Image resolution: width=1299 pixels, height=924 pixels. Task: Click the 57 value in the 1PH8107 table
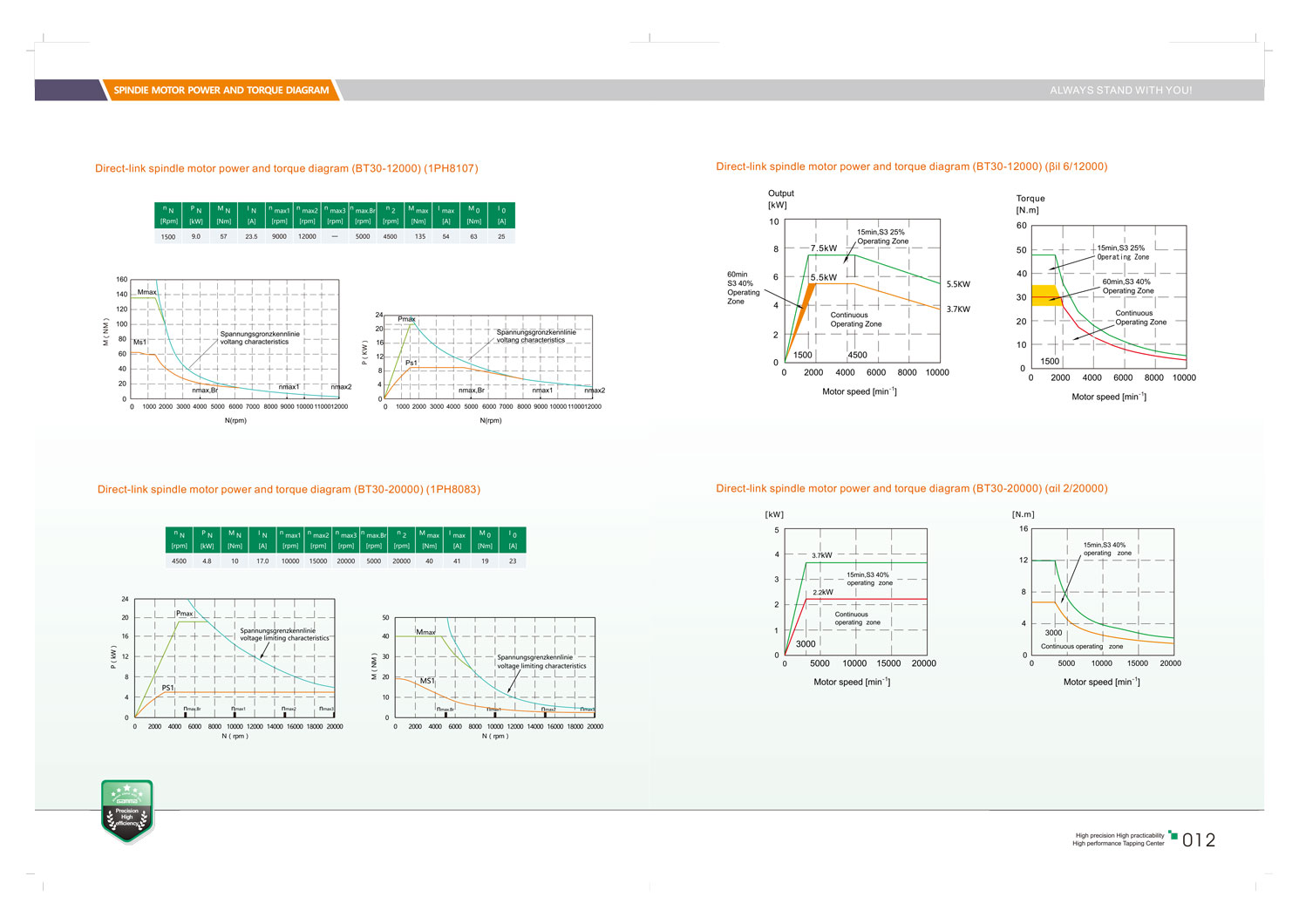pyautogui.click(x=223, y=236)
